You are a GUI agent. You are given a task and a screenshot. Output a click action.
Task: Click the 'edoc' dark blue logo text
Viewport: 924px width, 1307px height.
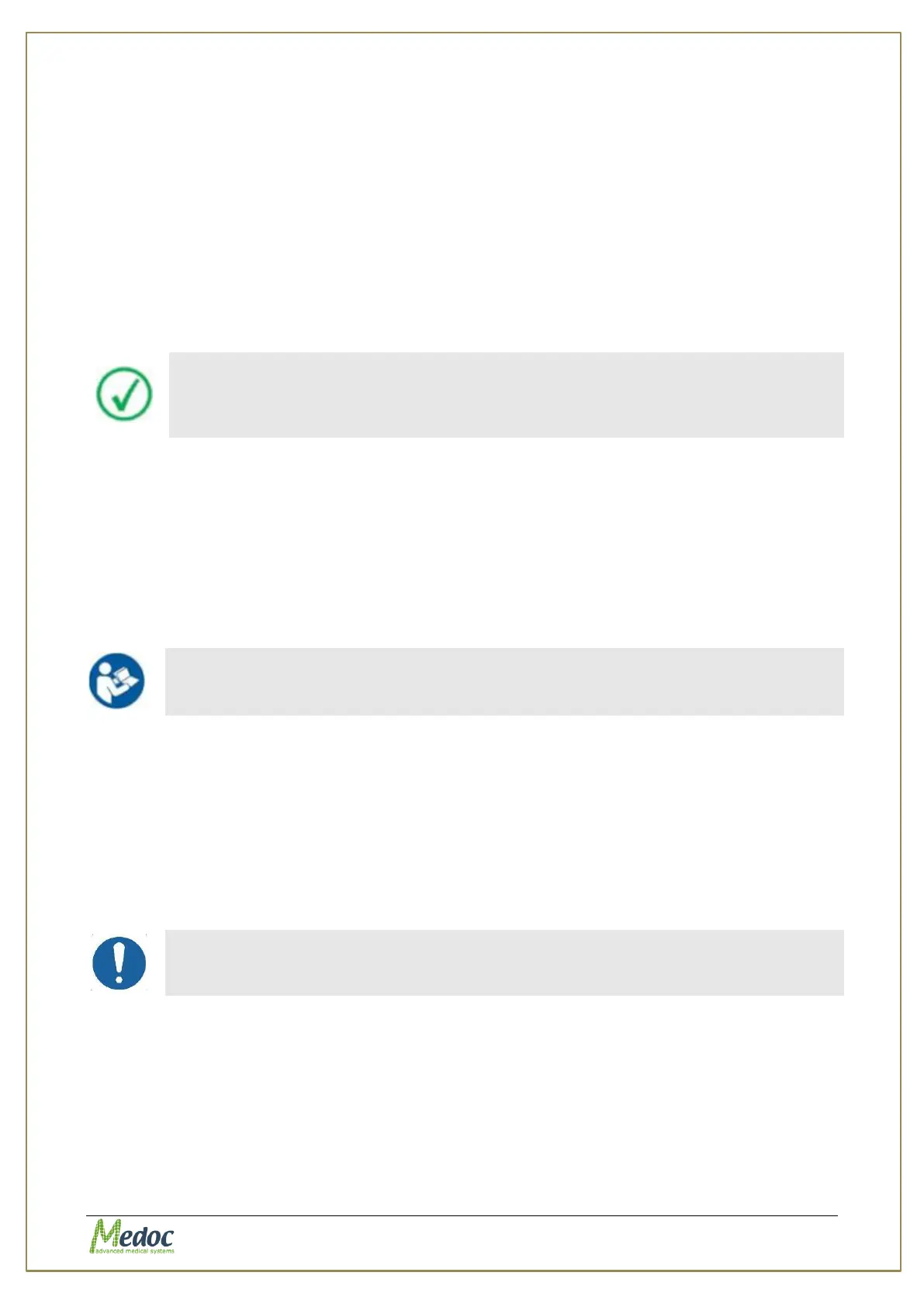147,1236
